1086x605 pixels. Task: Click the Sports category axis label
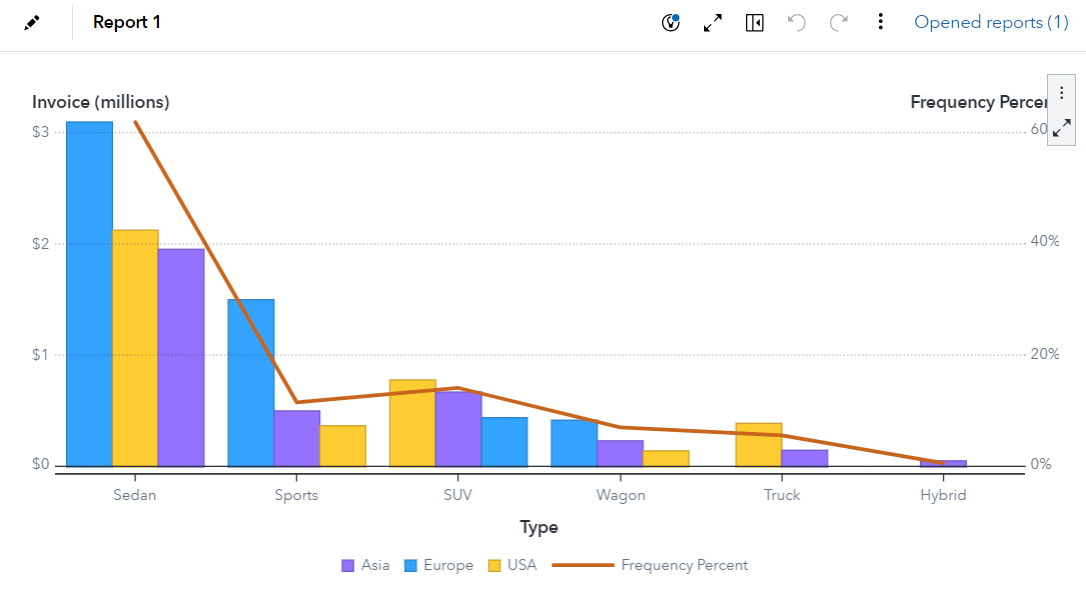297,495
